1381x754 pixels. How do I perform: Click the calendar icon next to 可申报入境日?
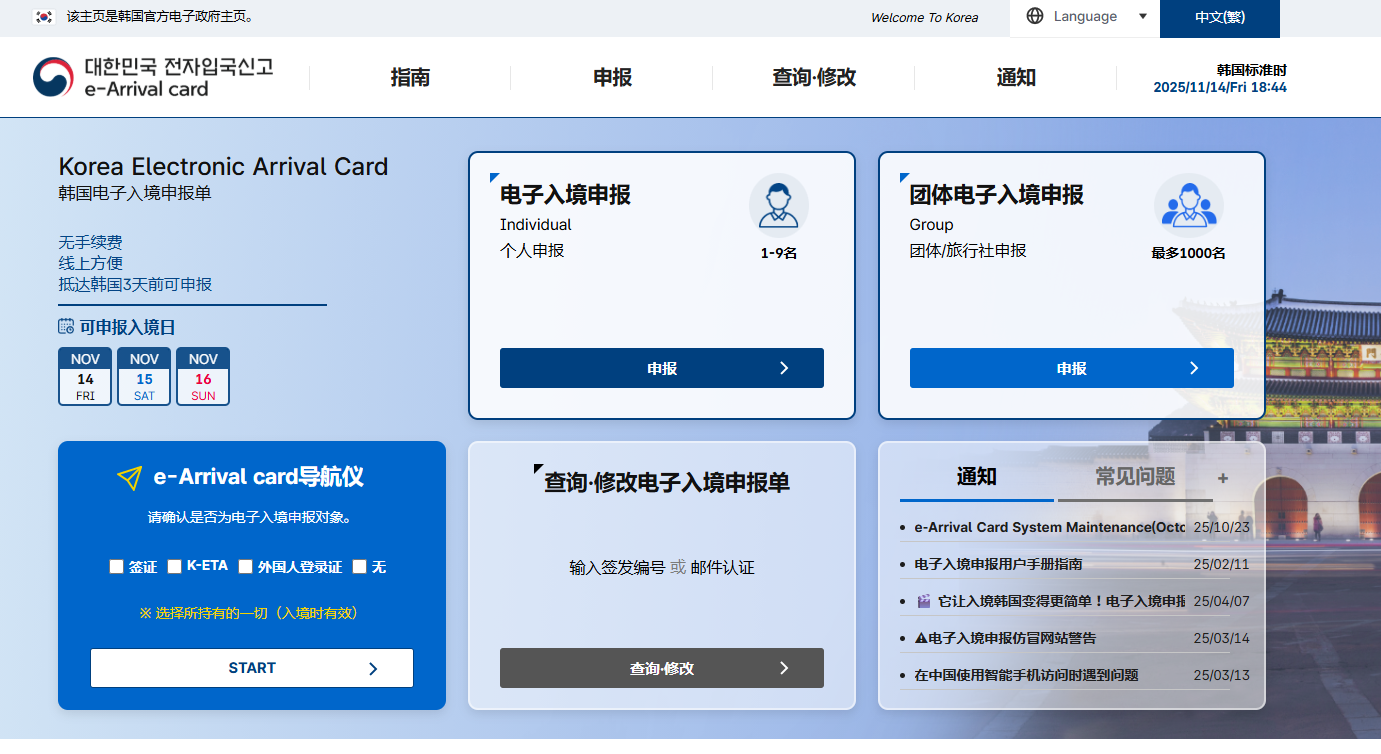(x=66, y=326)
